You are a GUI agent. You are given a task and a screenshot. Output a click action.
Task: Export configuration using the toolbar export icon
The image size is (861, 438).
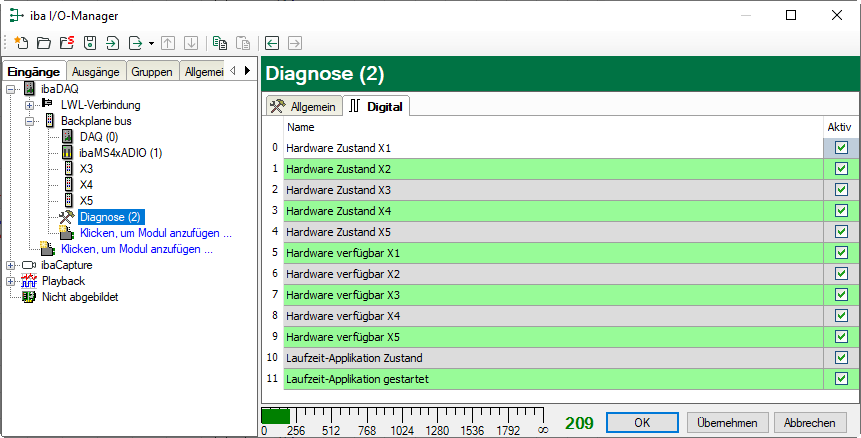click(135, 43)
